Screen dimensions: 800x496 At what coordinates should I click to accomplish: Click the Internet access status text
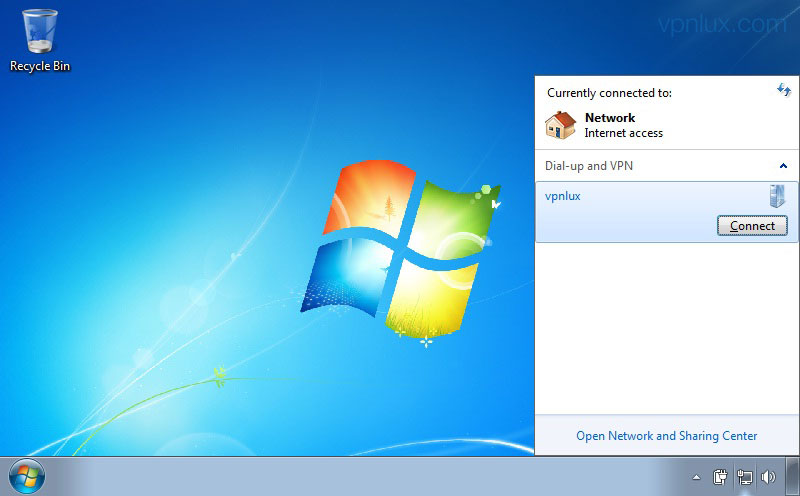point(623,133)
